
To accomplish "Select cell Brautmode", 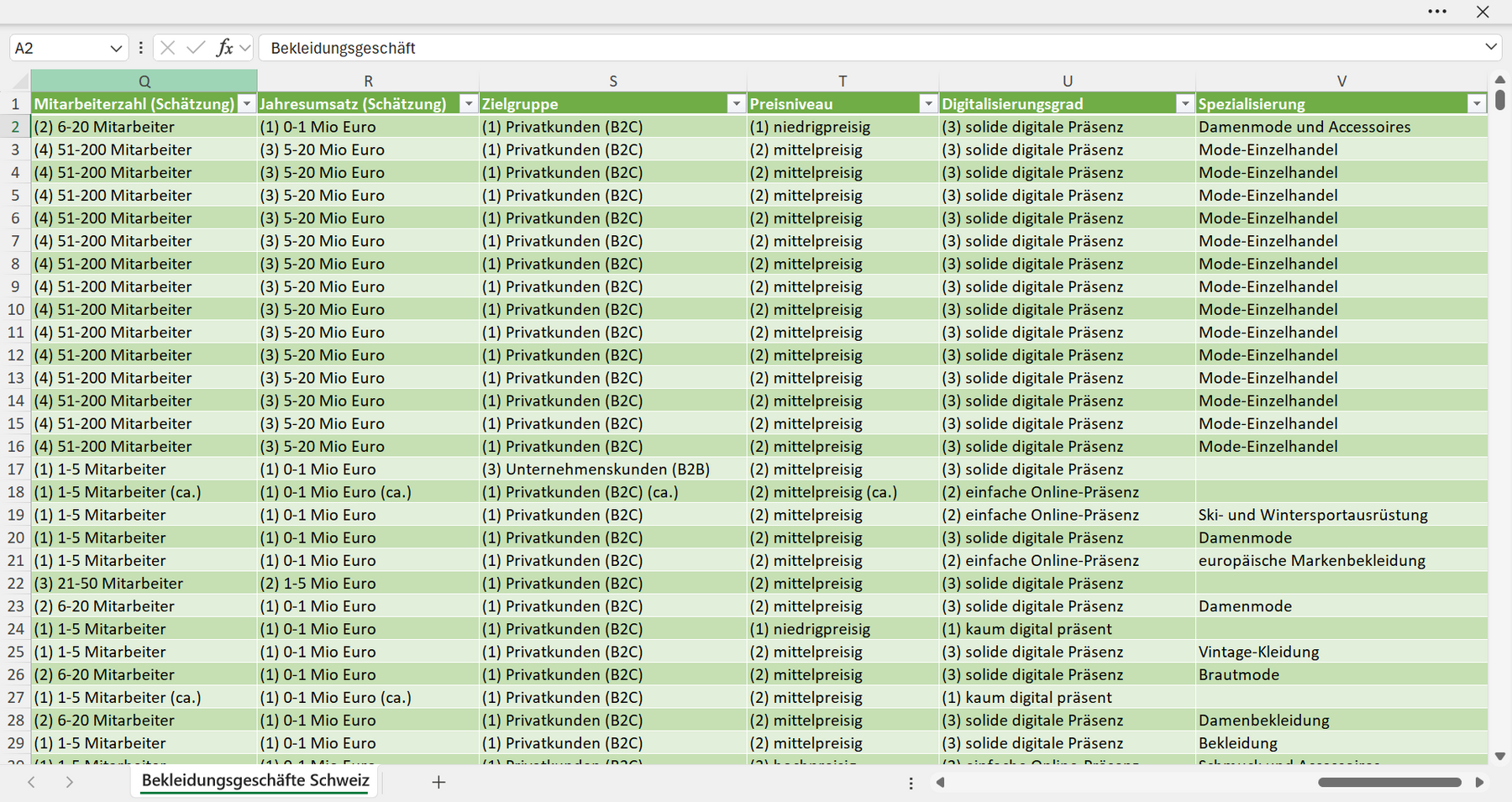I will (x=1341, y=674).
